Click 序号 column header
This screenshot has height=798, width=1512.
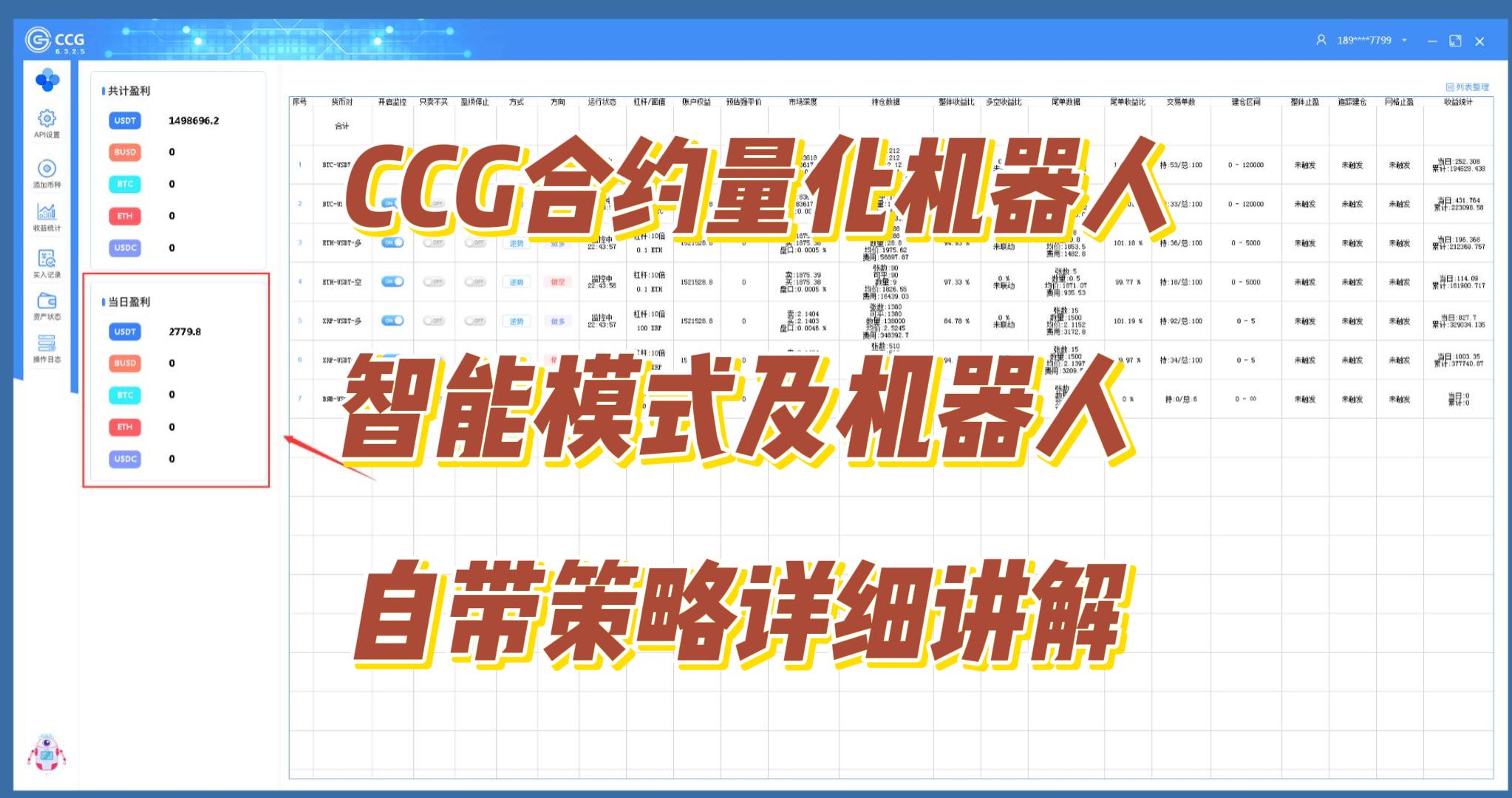point(300,102)
